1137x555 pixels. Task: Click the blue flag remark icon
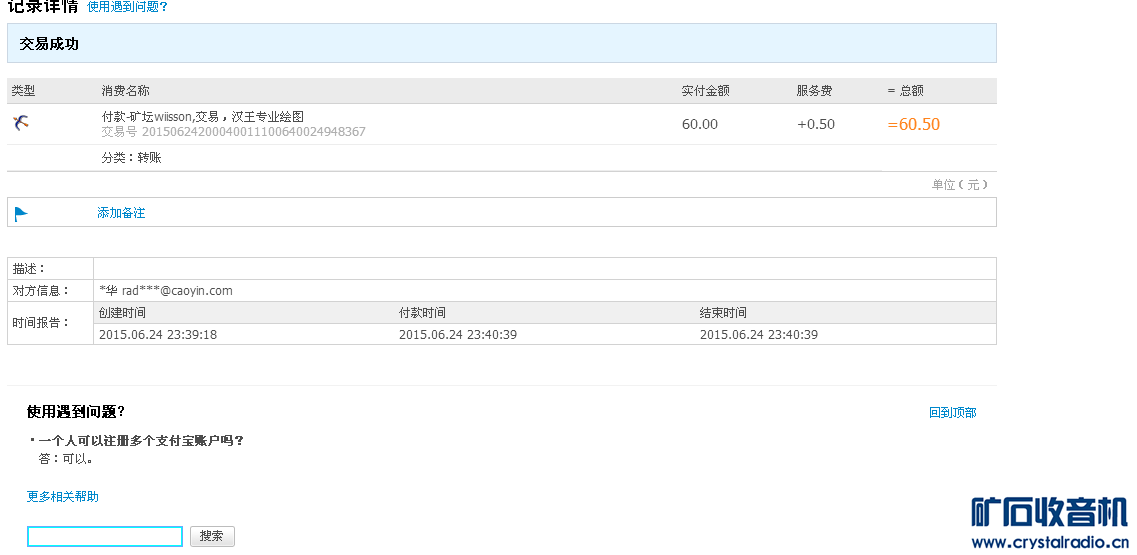pyautogui.click(x=22, y=213)
